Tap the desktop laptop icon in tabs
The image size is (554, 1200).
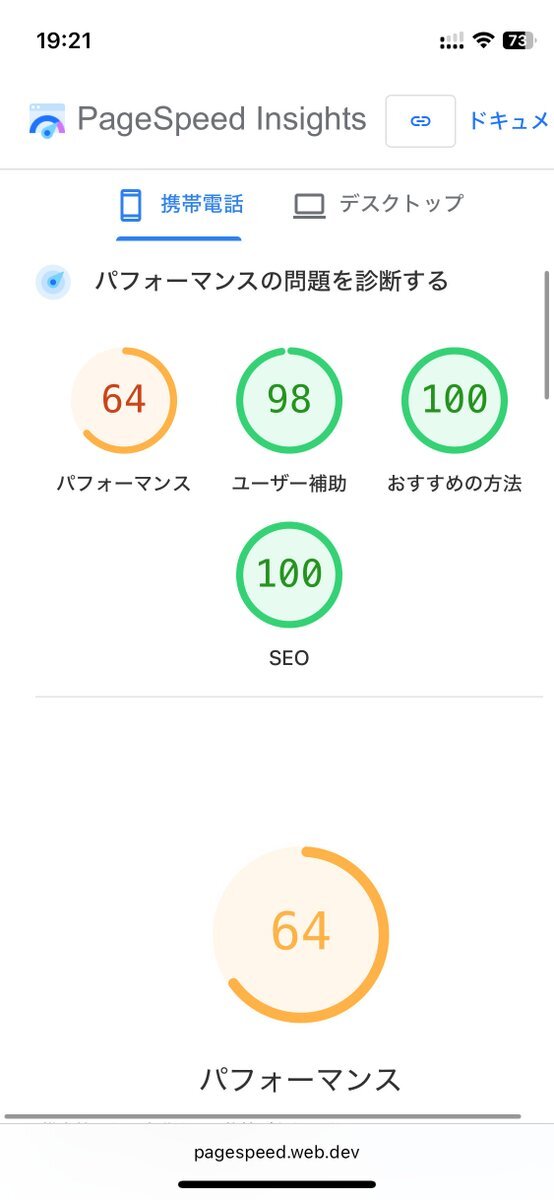[x=310, y=206]
